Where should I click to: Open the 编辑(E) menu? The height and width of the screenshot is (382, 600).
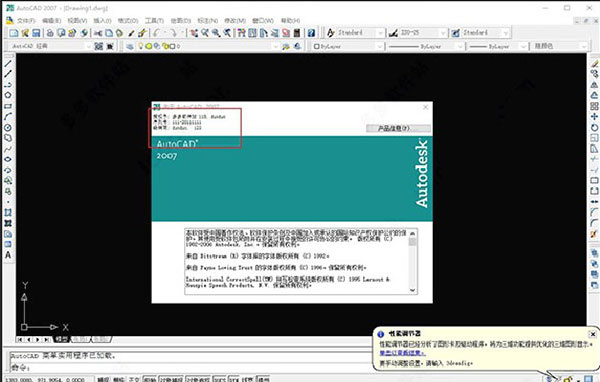(51, 20)
